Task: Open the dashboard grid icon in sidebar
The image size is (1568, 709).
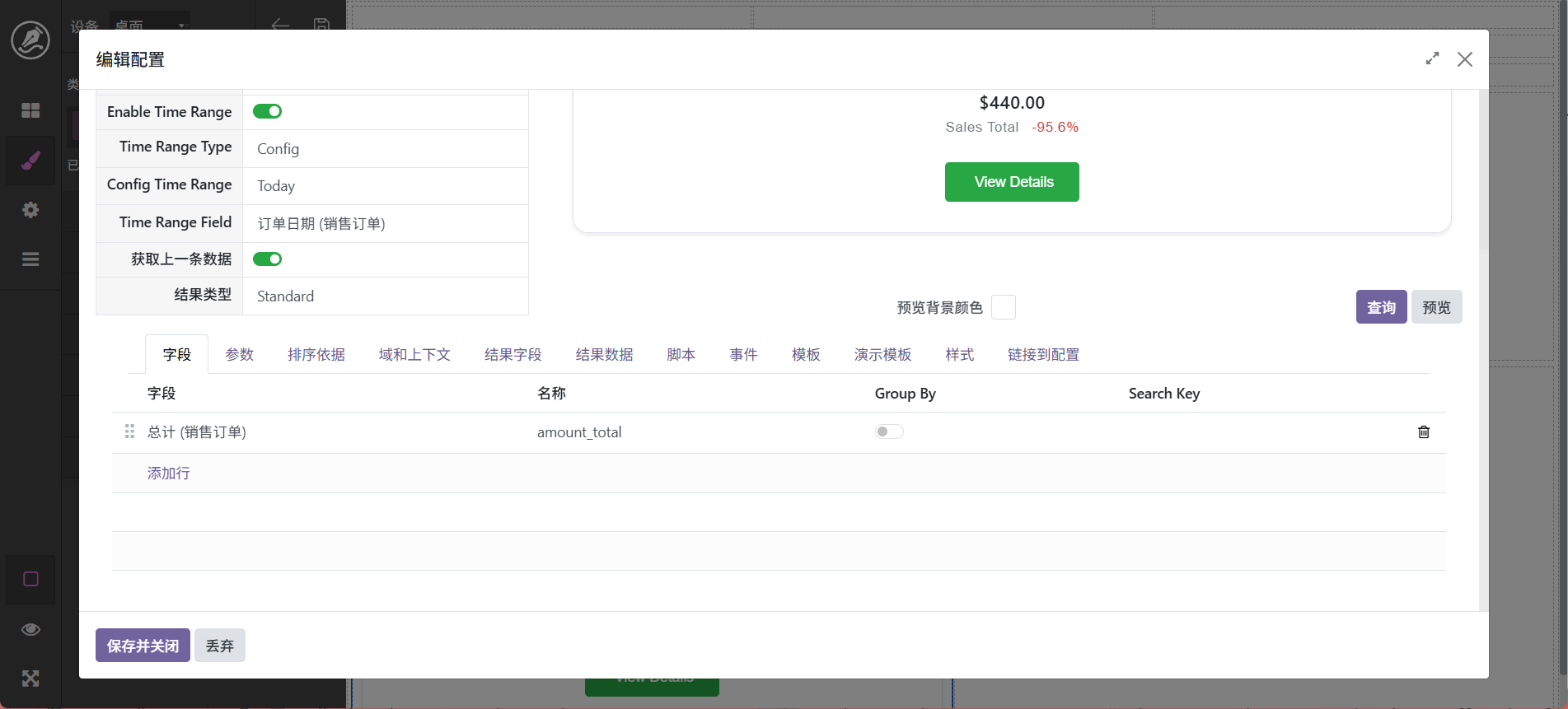Action: [30, 110]
